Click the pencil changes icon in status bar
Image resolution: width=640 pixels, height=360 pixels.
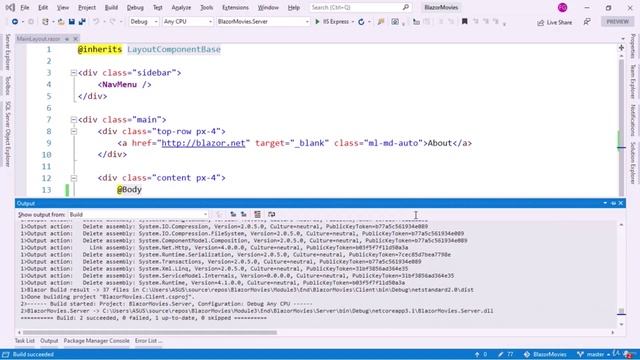click(x=500, y=354)
